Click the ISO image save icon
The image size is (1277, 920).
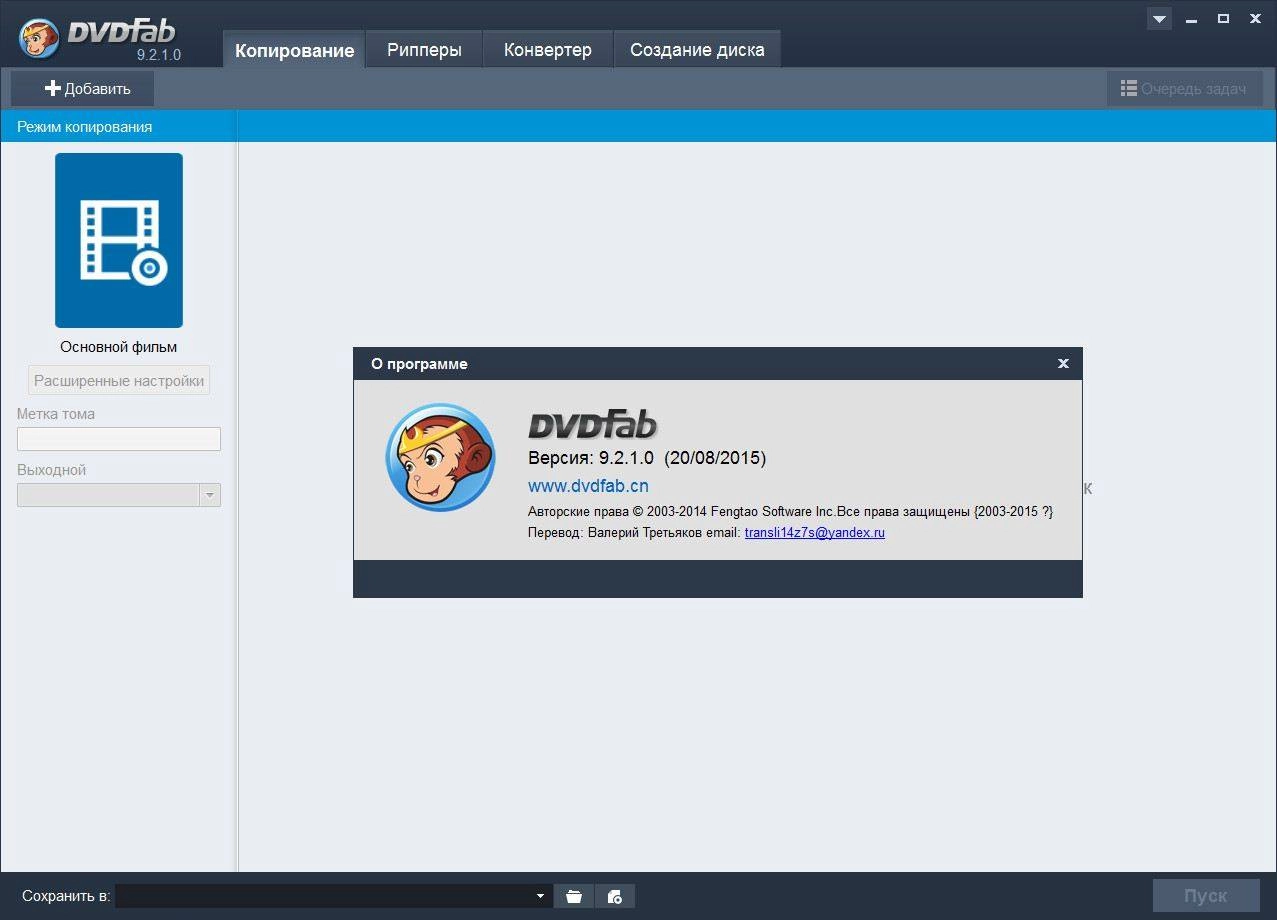pos(615,896)
